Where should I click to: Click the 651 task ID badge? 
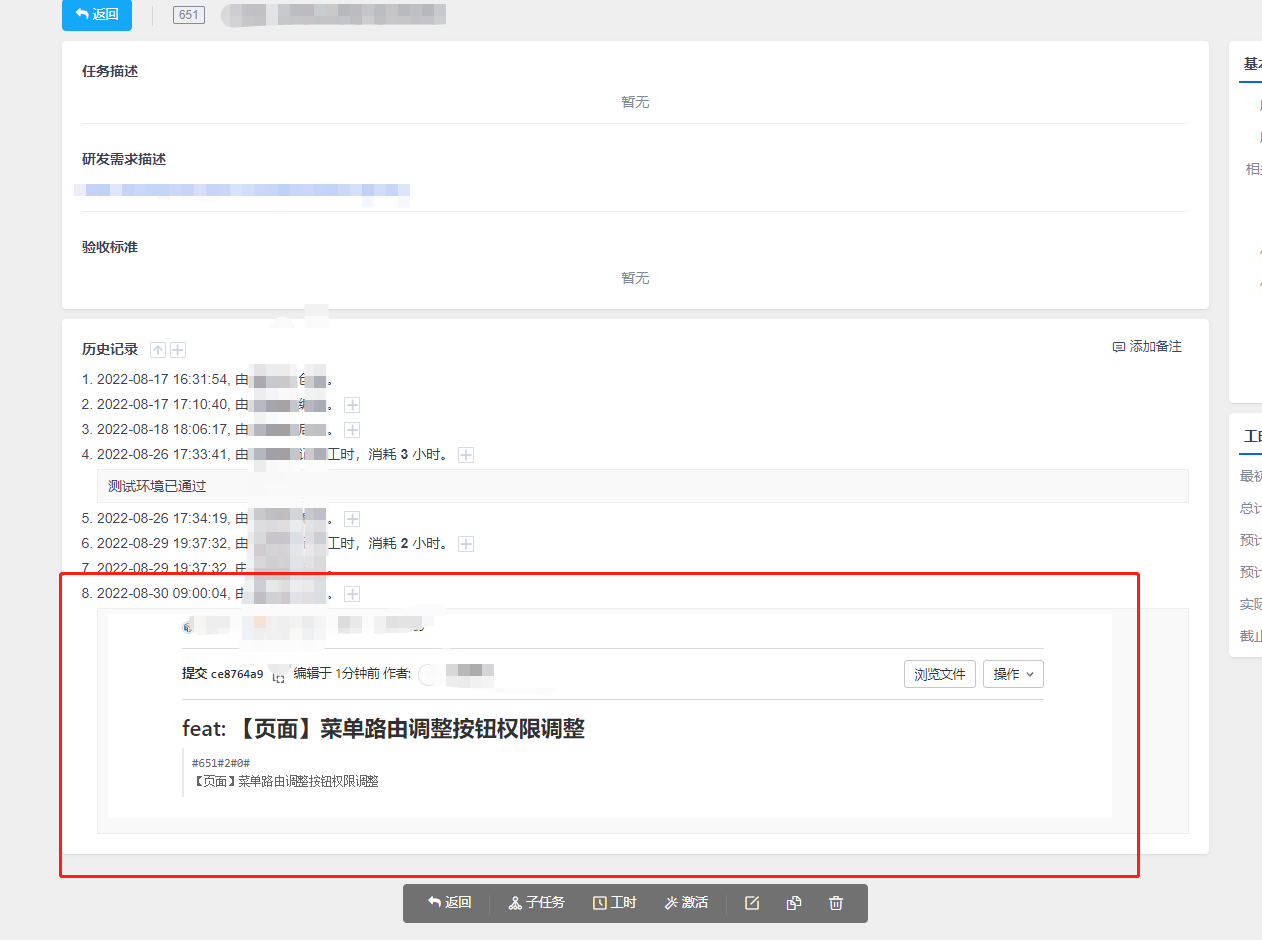tap(189, 15)
